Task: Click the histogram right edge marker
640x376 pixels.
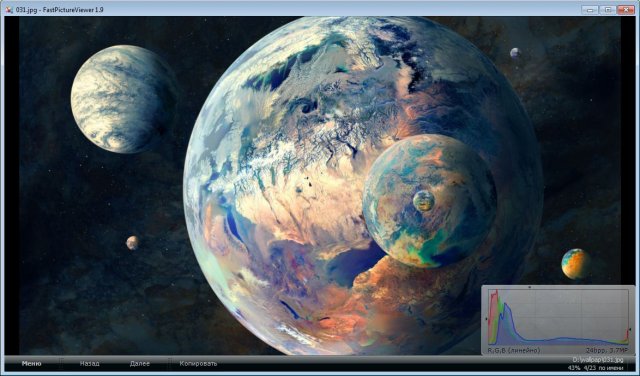Action: tap(630, 329)
